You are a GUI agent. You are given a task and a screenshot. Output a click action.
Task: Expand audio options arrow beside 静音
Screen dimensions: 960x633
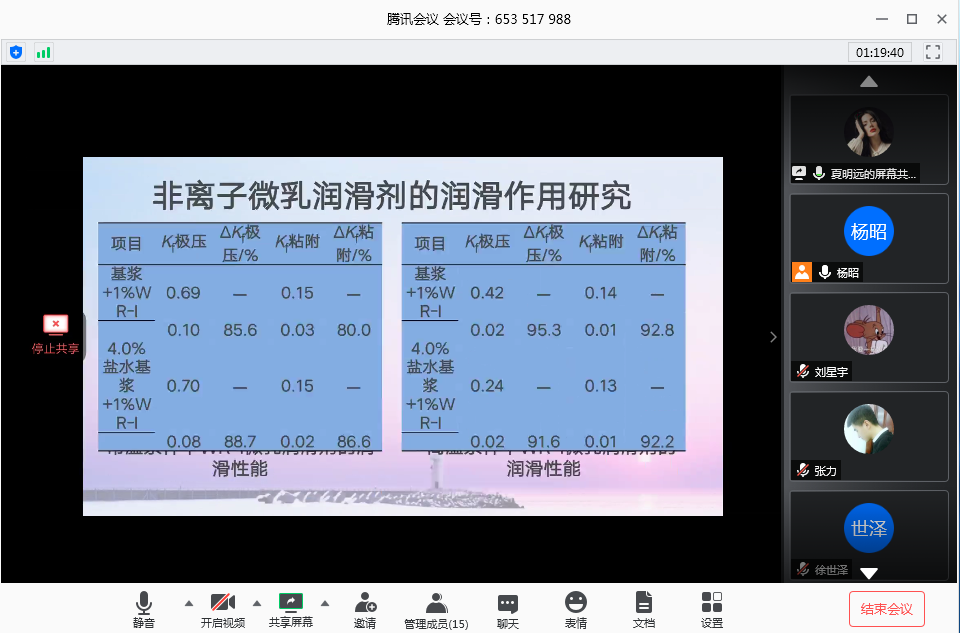pyautogui.click(x=188, y=603)
